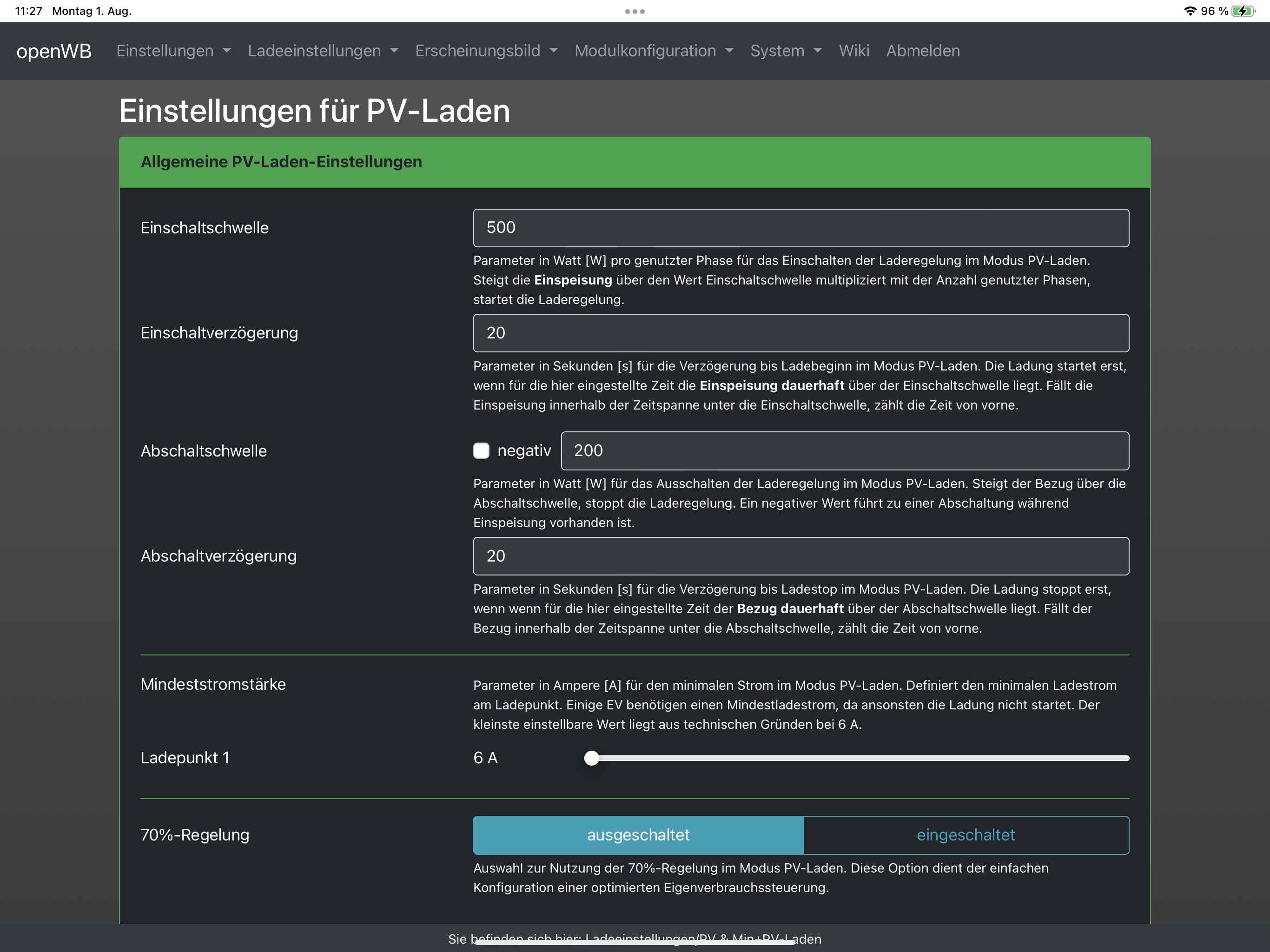Expand the Ladeeinstellungen dropdown
1270x952 pixels.
323,51
